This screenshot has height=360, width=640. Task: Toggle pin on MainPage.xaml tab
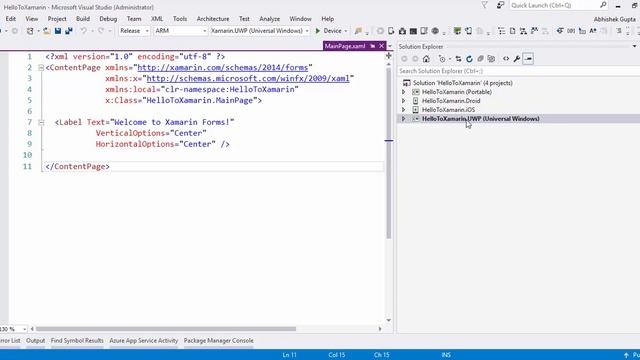[x=373, y=46]
